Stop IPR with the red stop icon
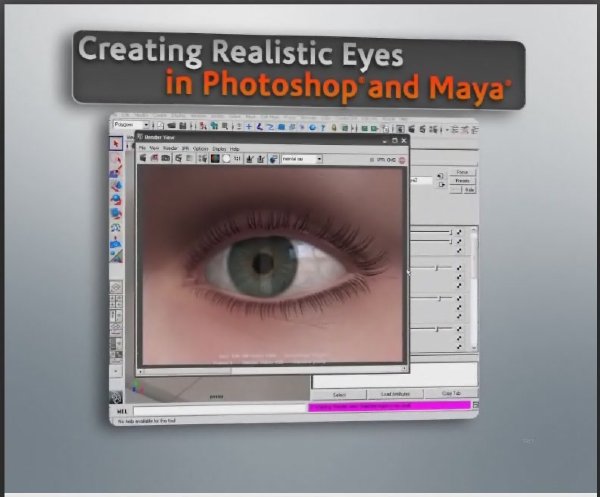The width and height of the screenshot is (600, 497). tap(402, 160)
